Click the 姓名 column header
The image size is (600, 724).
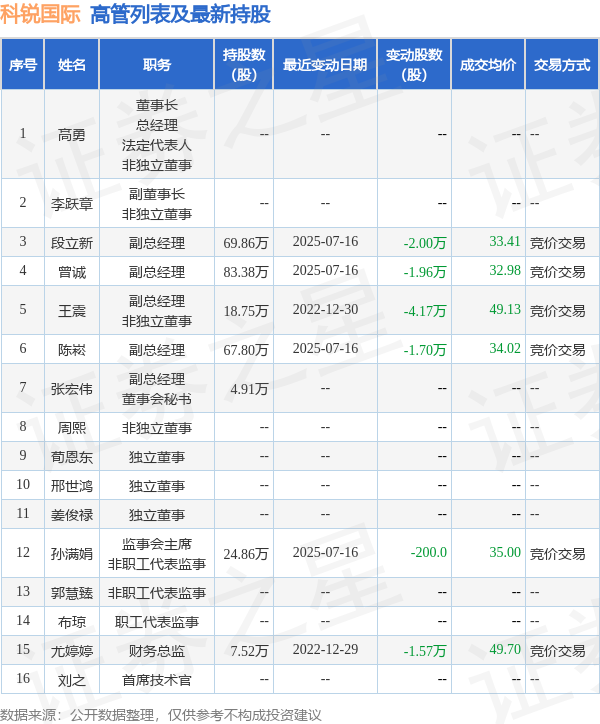pyautogui.click(x=72, y=65)
